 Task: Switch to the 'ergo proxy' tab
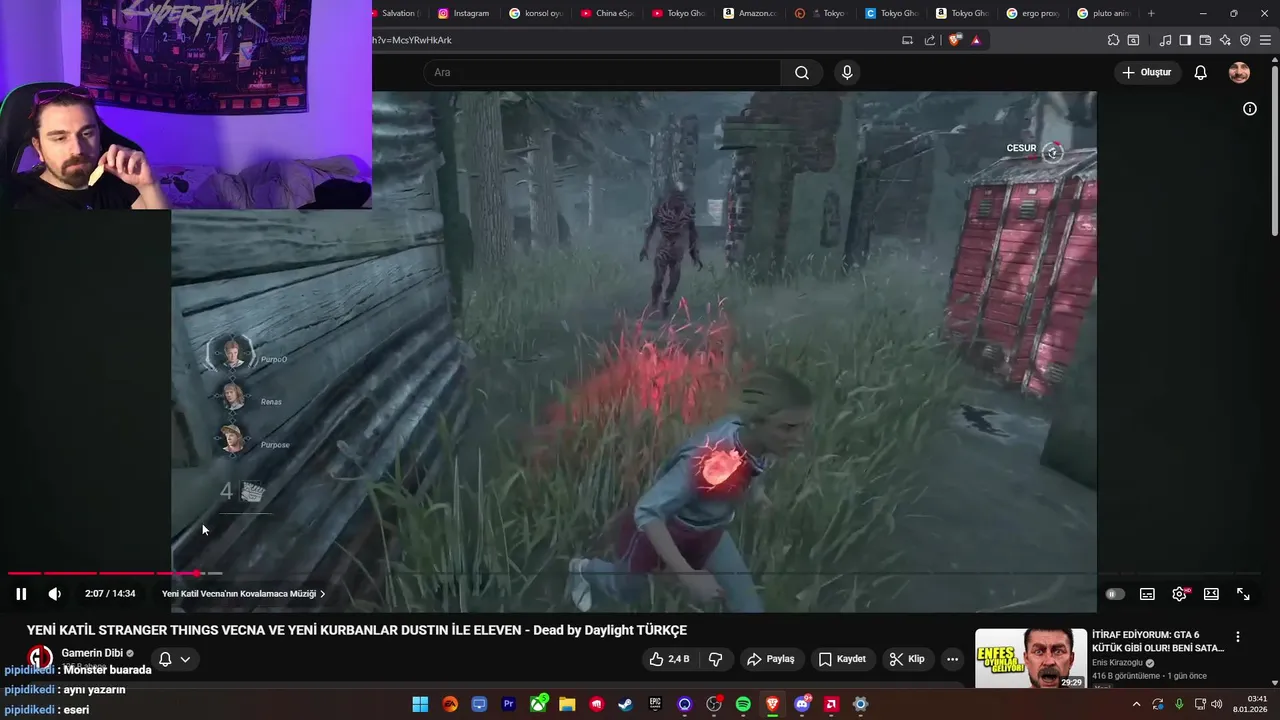coord(1033,13)
